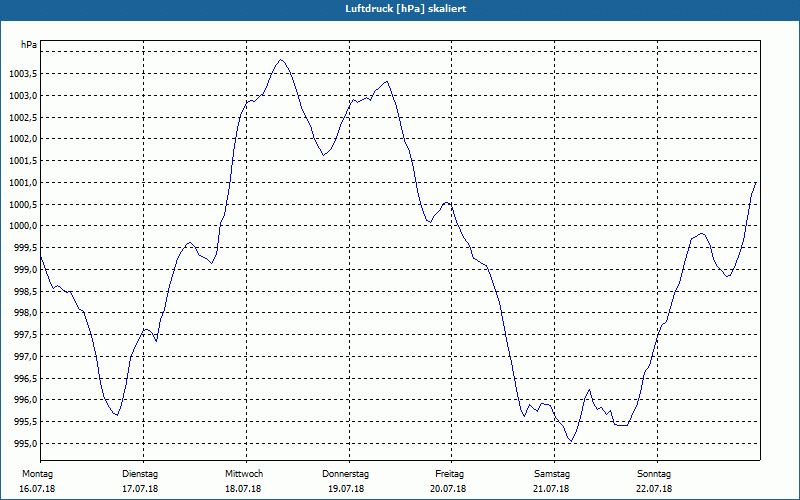
Task: Select the 1003,0 y-axis value
Action: (23, 96)
